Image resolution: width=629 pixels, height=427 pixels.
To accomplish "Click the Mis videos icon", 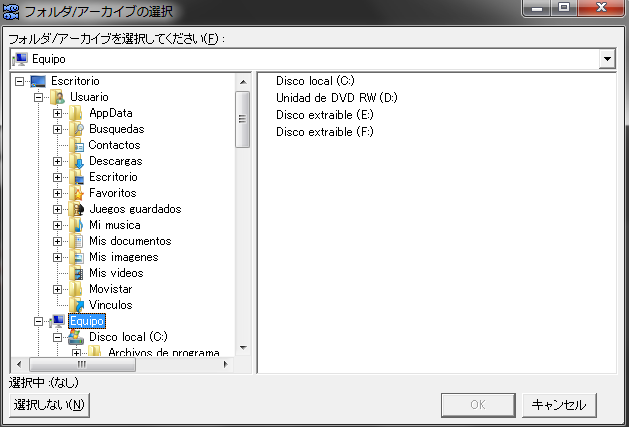I will click(x=77, y=273).
